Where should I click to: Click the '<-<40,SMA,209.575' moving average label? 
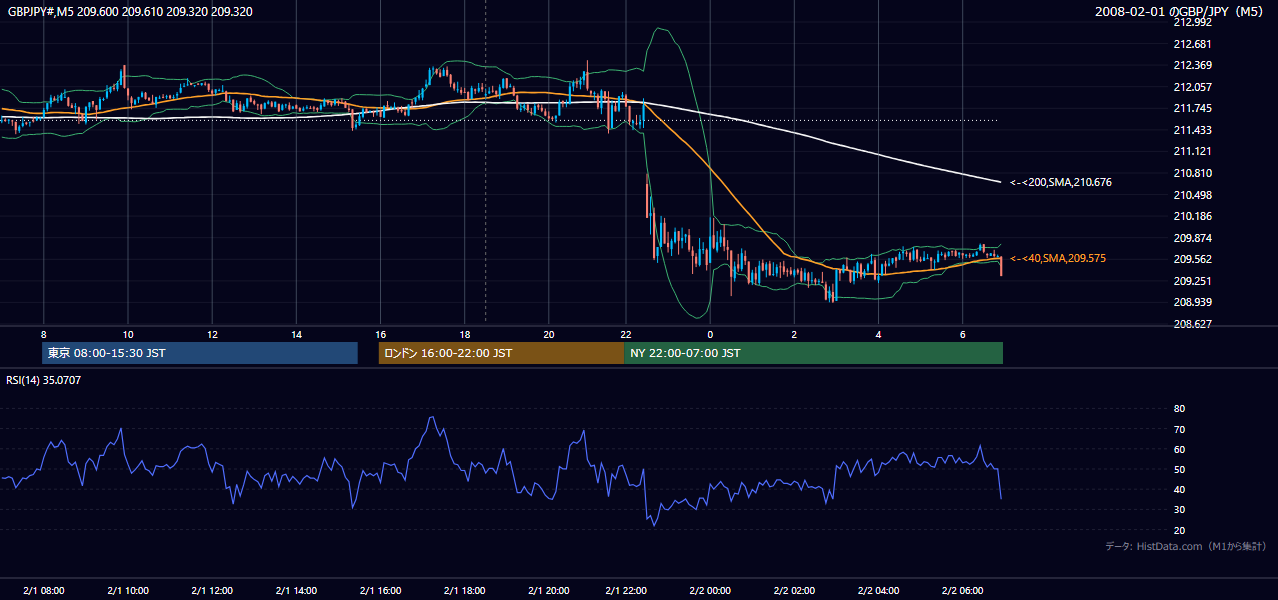tap(1057, 258)
